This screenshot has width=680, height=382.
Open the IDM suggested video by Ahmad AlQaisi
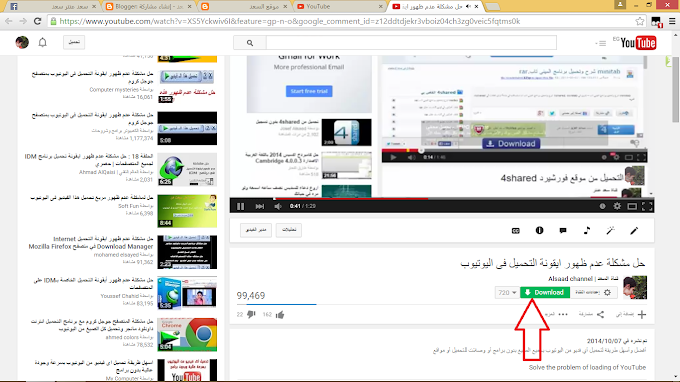click(187, 170)
